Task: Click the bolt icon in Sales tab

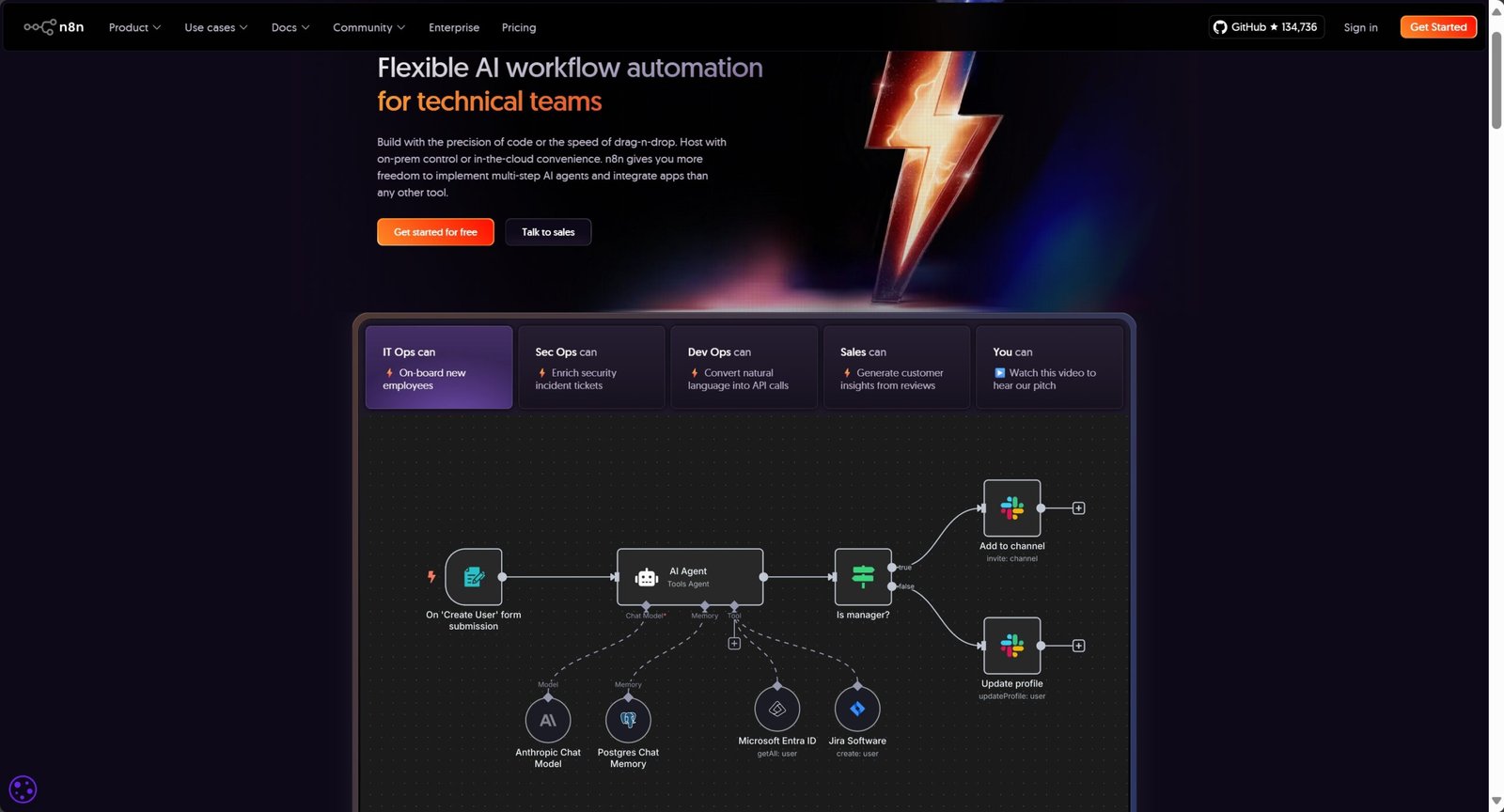Action: [847, 373]
